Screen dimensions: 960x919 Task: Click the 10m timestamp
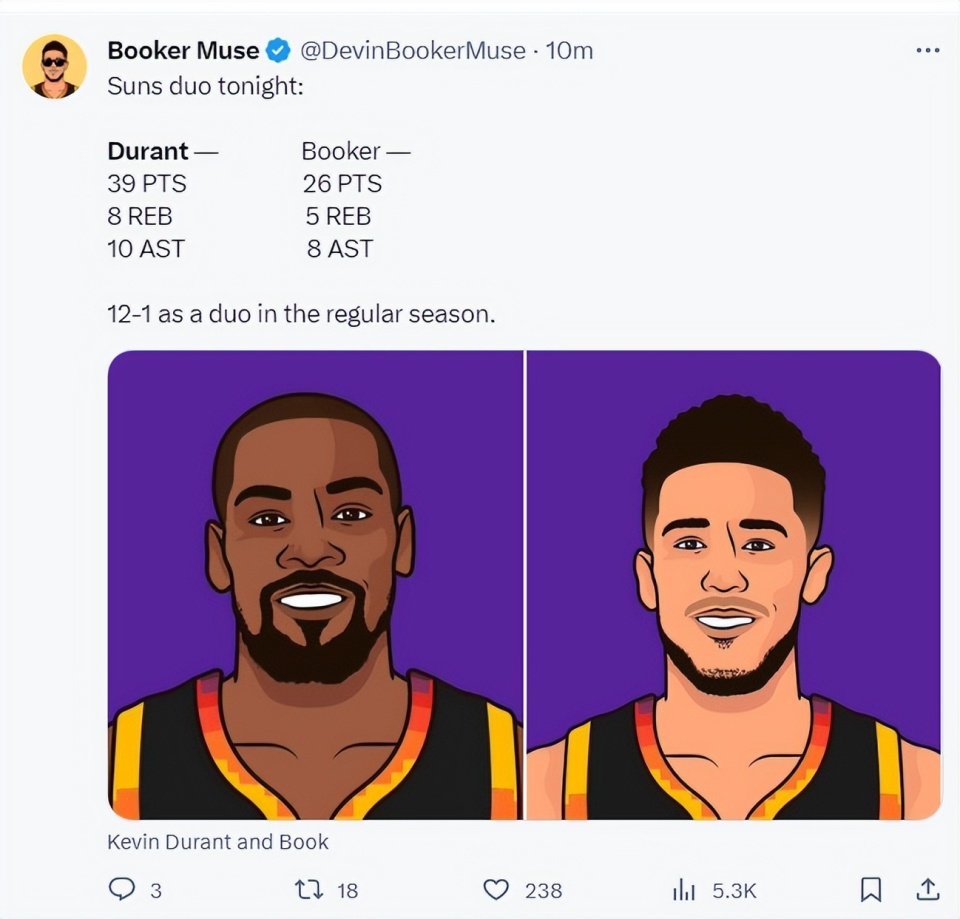(x=569, y=50)
